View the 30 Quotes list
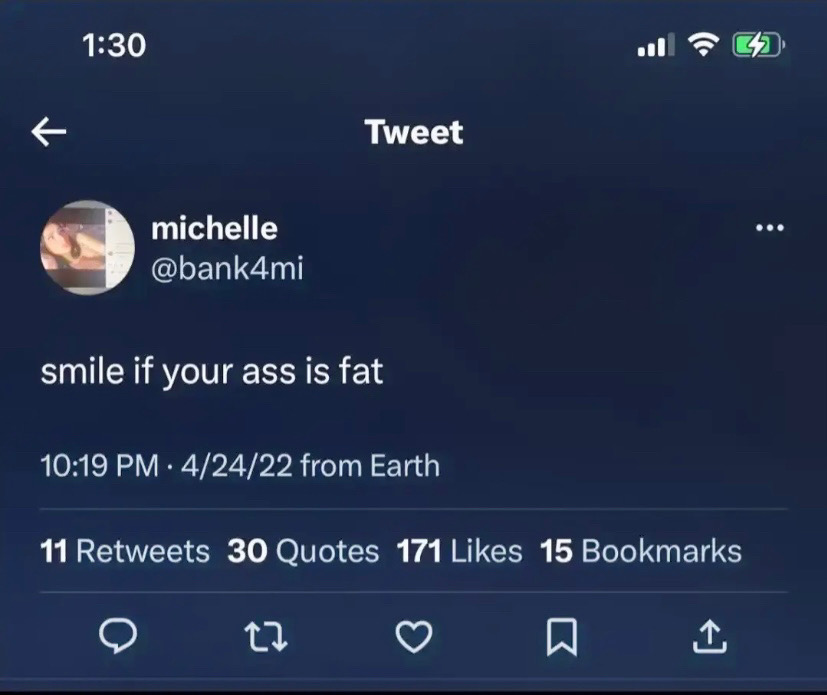Viewport: 827px width, 695px height. click(x=303, y=551)
